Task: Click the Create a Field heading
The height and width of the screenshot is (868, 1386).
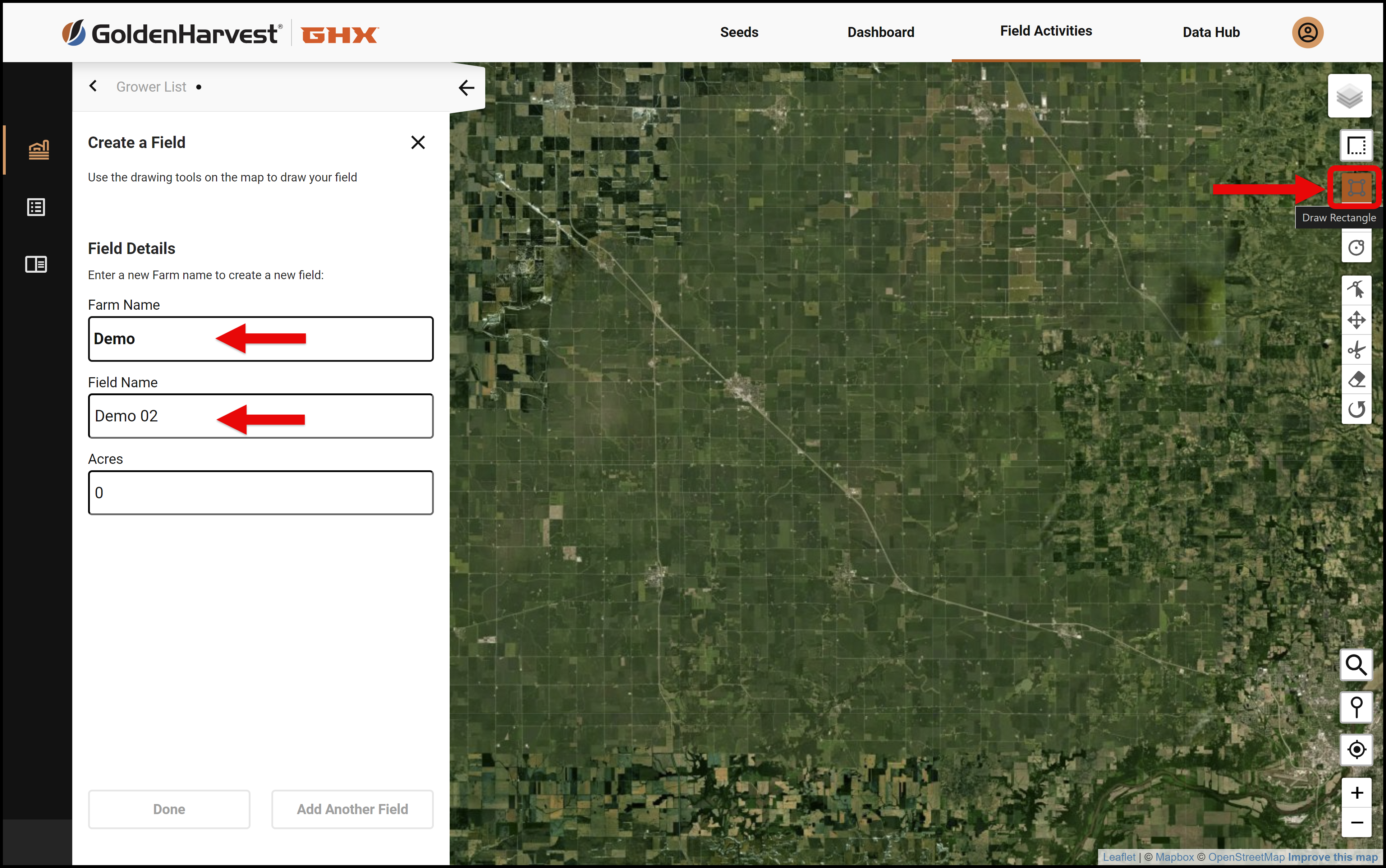Action: (x=137, y=142)
